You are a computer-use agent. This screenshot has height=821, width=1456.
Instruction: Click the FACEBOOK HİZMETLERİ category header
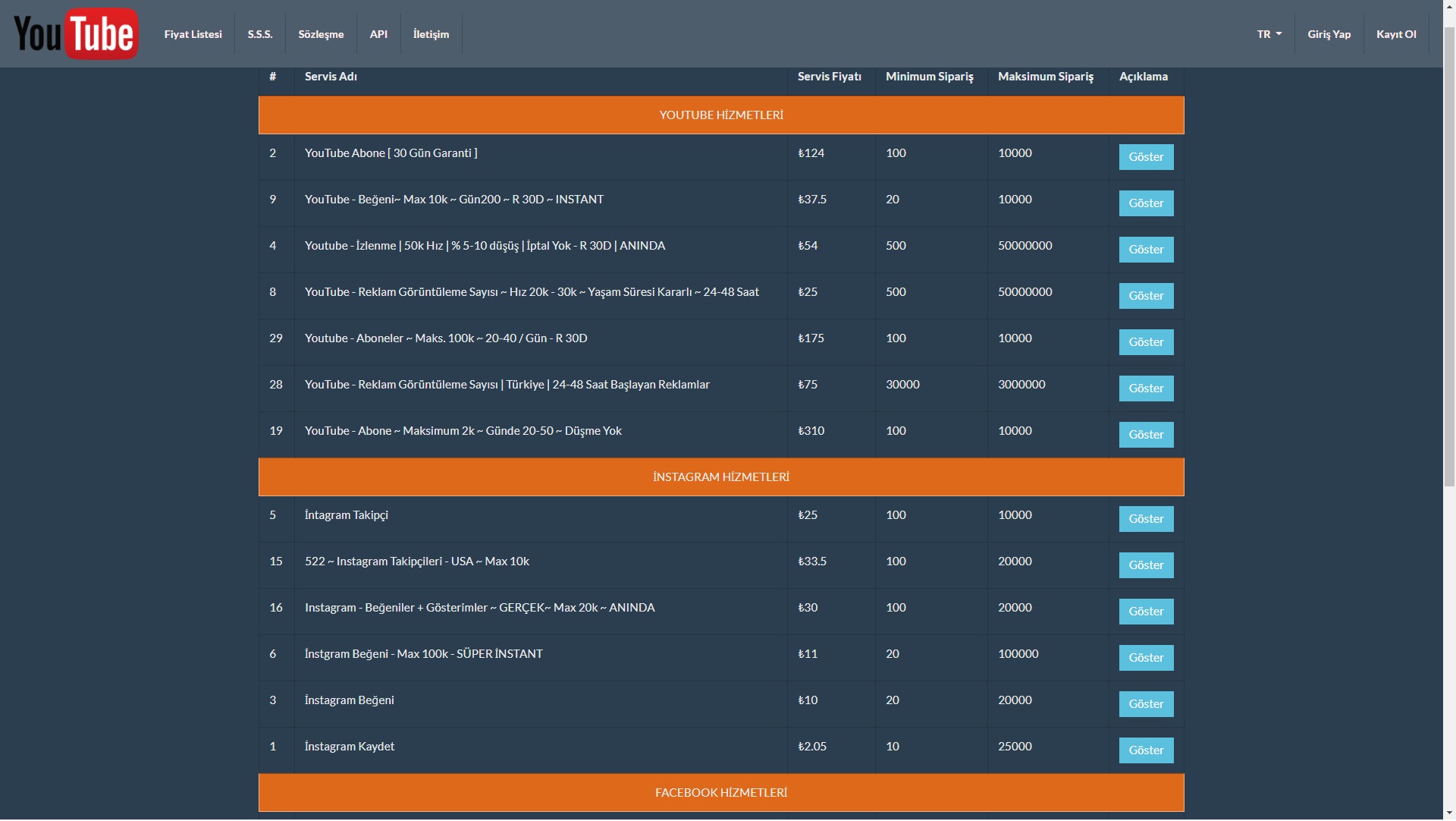click(721, 793)
